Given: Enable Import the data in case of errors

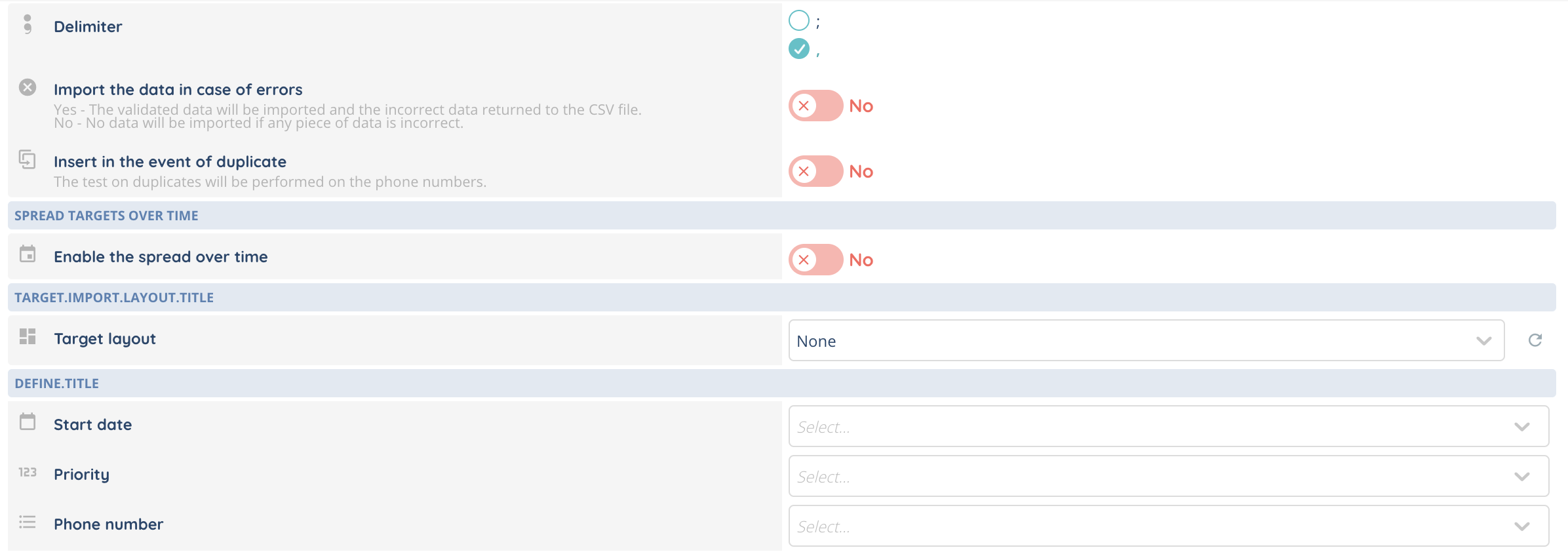Looking at the screenshot, I should click(x=815, y=106).
